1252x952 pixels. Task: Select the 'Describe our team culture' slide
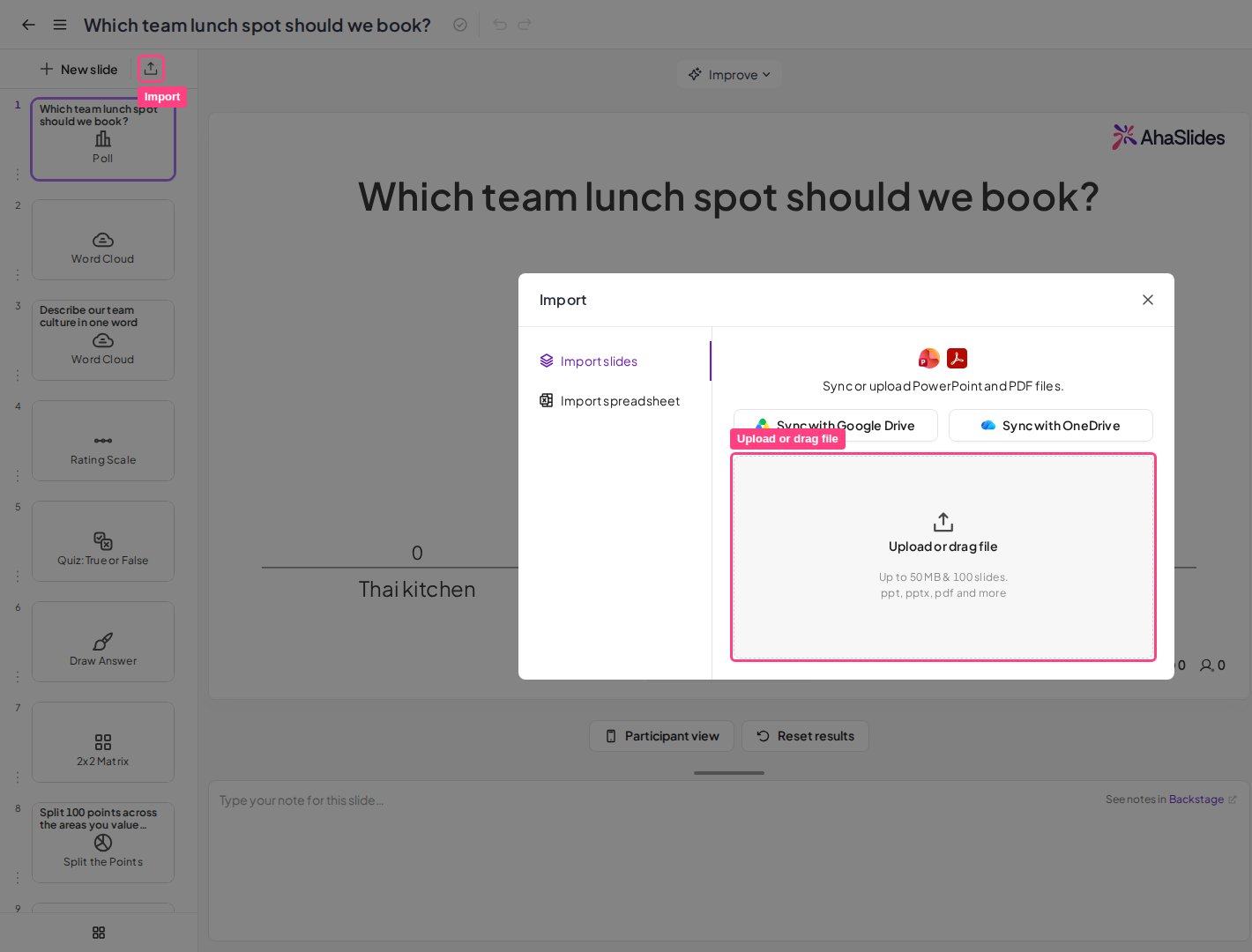[x=103, y=340]
